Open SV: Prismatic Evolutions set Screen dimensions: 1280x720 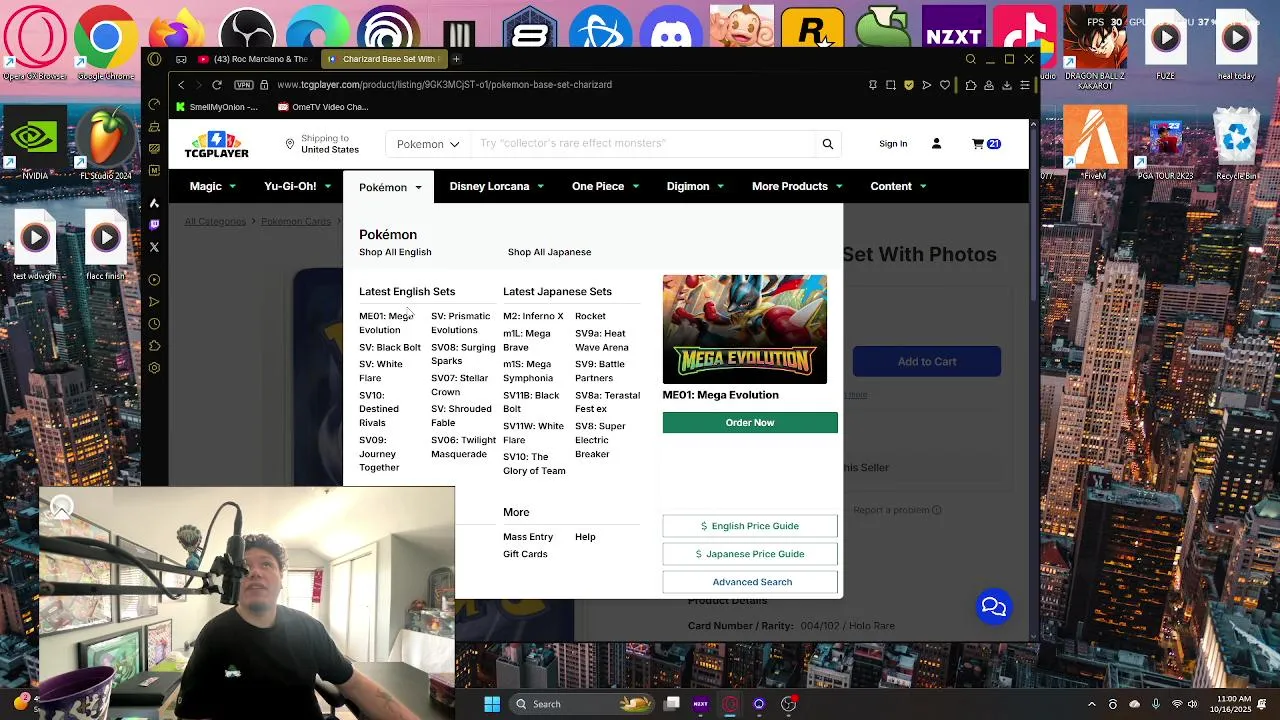click(461, 323)
